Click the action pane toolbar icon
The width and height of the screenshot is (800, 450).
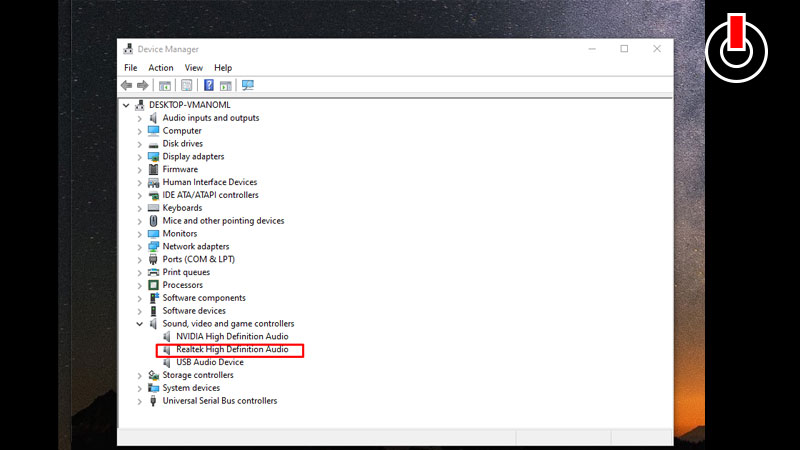(226, 85)
